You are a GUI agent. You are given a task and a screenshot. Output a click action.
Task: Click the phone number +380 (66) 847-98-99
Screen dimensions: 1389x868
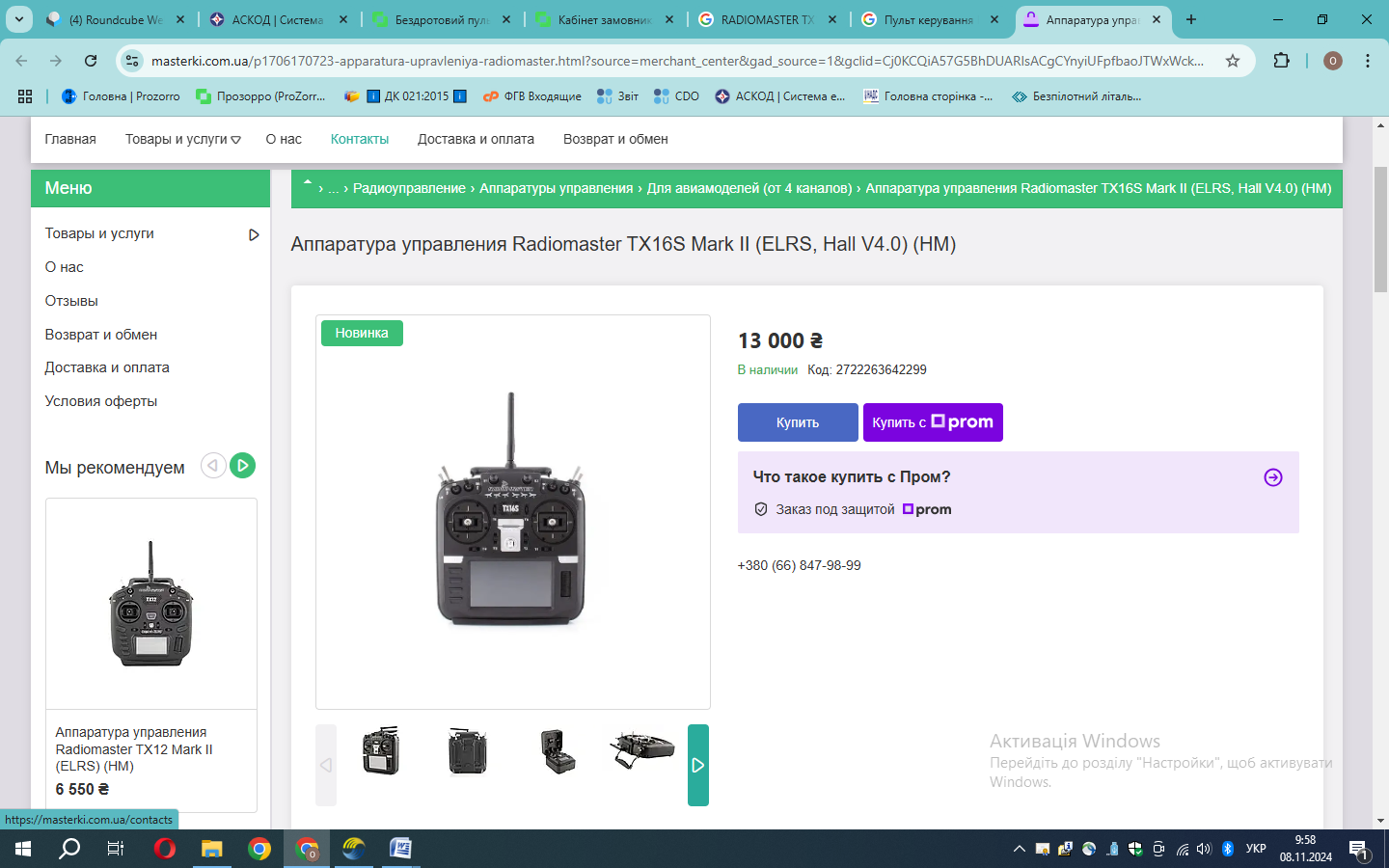pos(800,565)
